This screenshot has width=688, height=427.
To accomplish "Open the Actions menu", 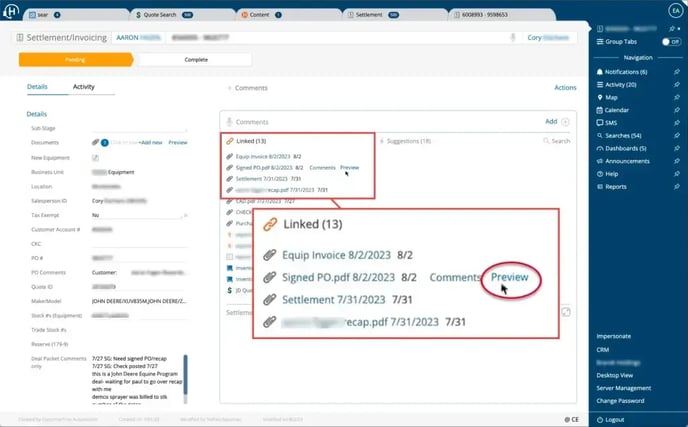I will [x=565, y=88].
